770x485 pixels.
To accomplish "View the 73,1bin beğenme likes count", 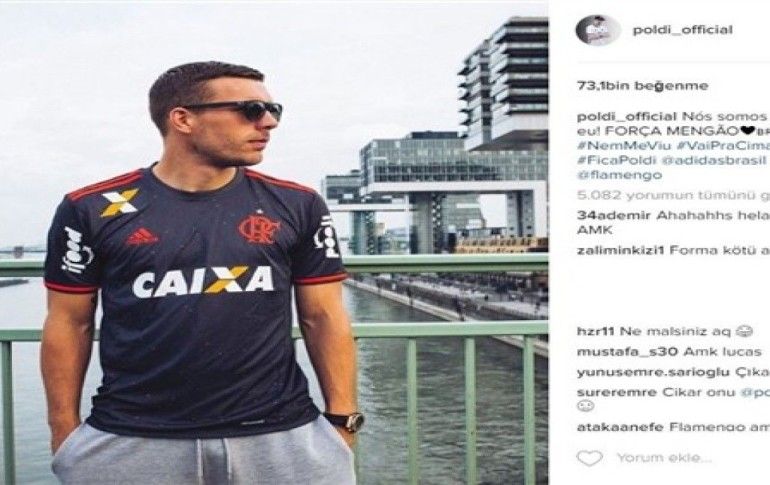I will tap(642, 86).
